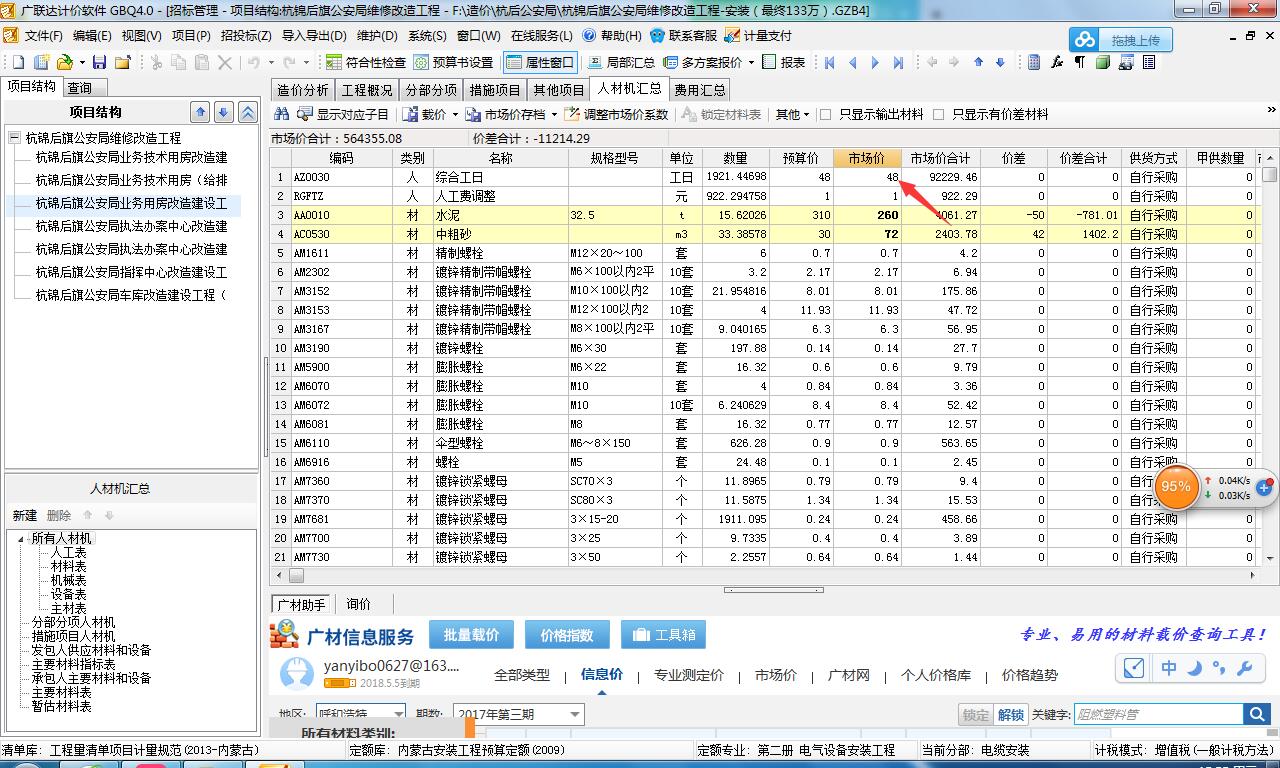Screen dimensions: 1280x768
Task: Select 杭锦后旗公安局指挥中心改造建设工 project
Action: pyautogui.click(x=131, y=272)
